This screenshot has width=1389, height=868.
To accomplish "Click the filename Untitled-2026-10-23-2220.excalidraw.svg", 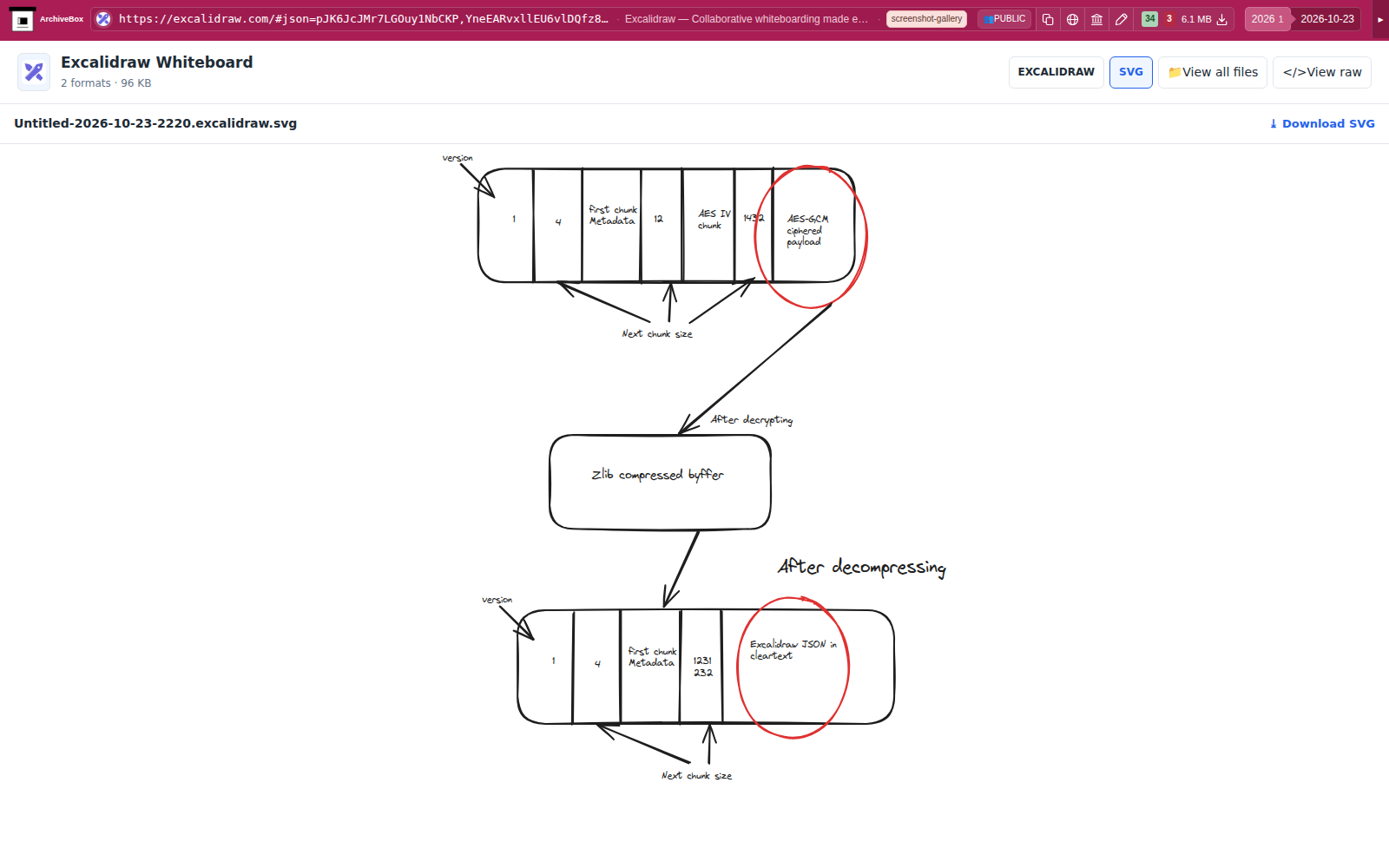I will click(155, 123).
